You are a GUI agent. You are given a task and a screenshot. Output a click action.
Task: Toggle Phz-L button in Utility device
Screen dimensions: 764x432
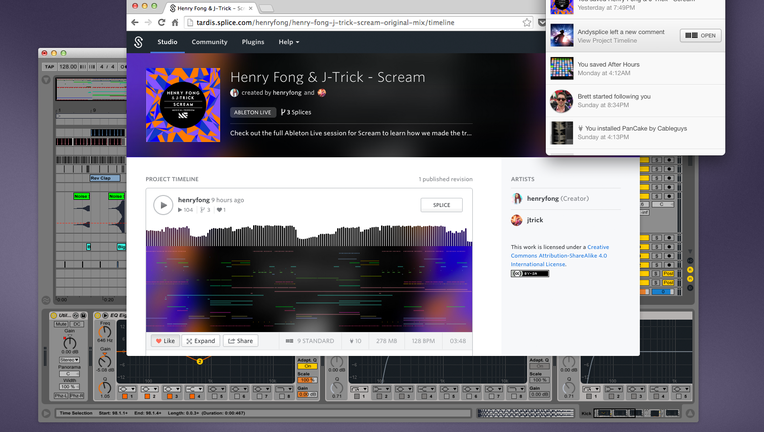coord(61,396)
